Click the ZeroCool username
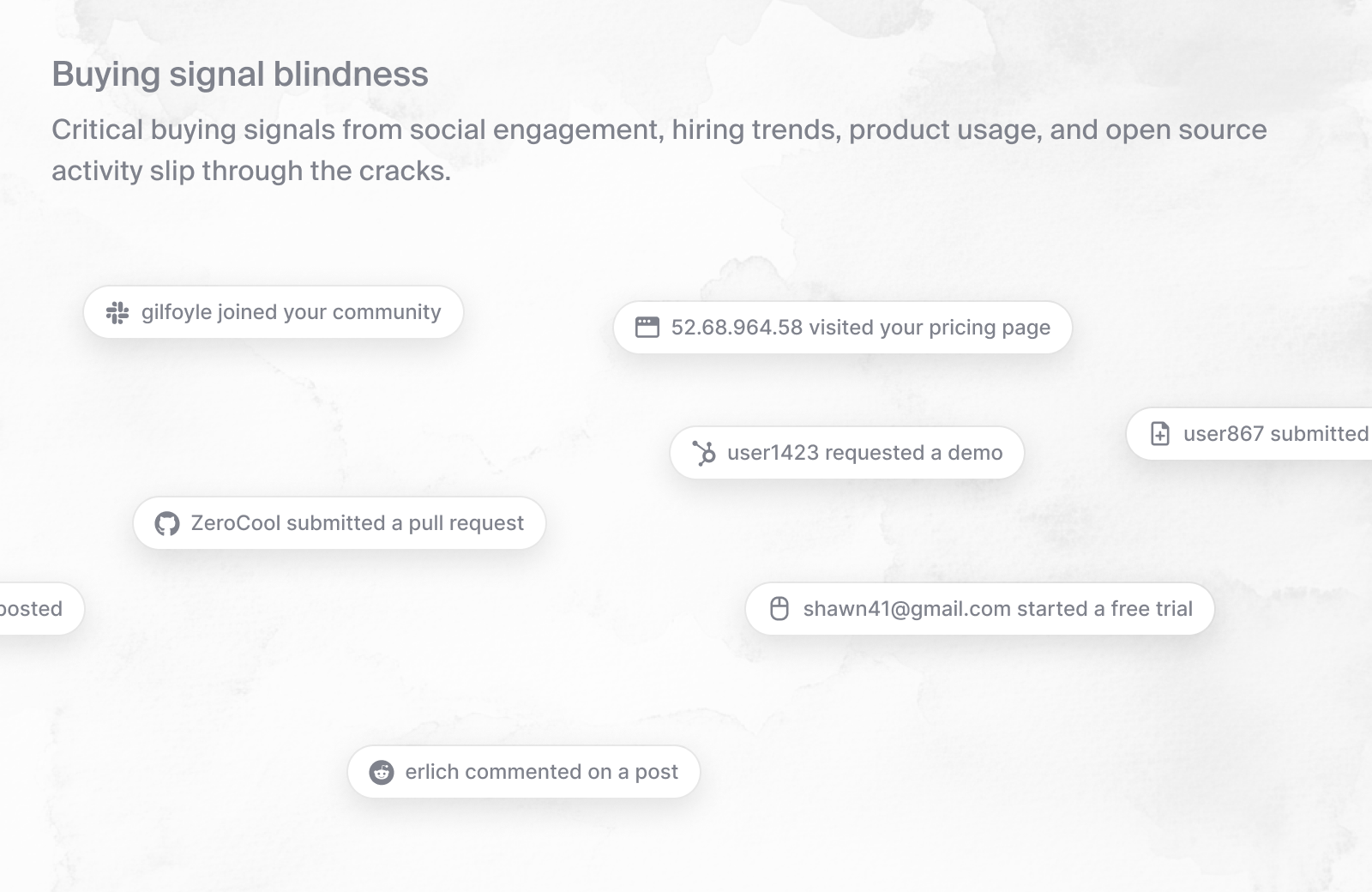The height and width of the screenshot is (892, 1372). pyautogui.click(x=236, y=523)
